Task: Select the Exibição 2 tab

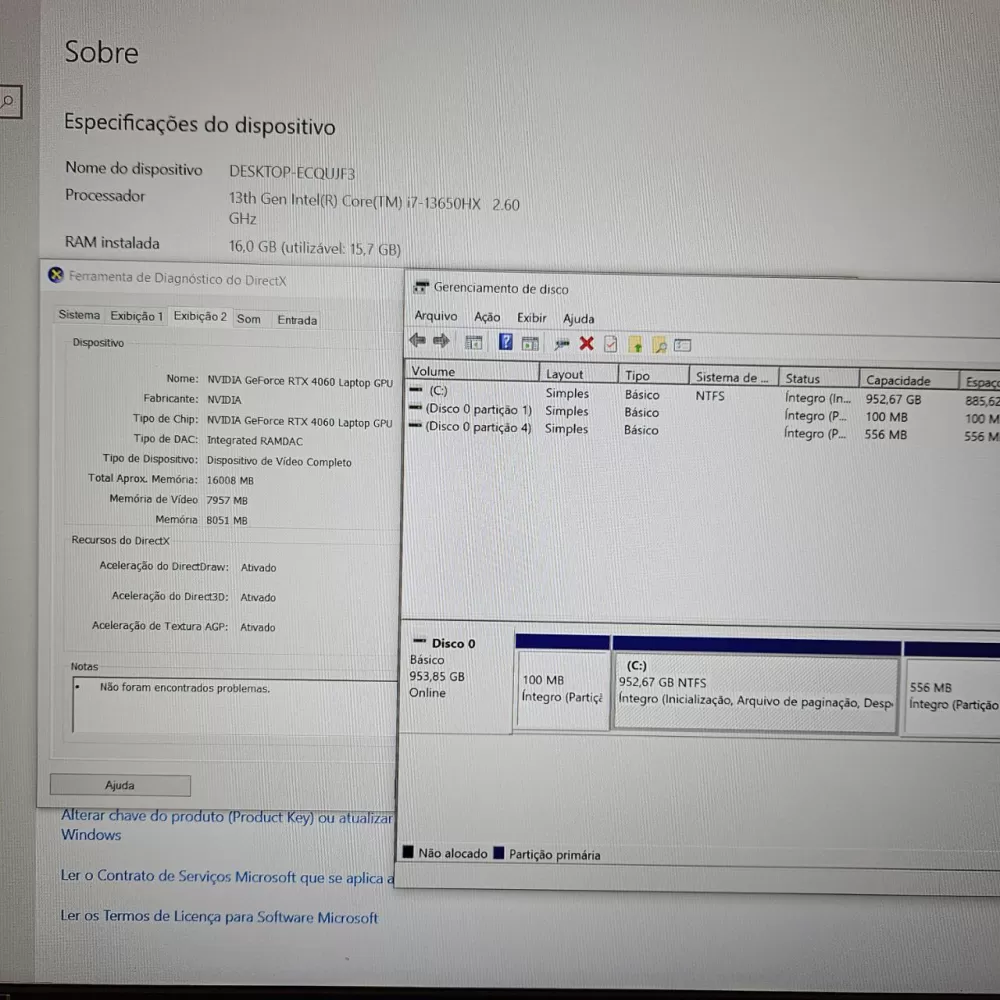Action: coord(200,316)
